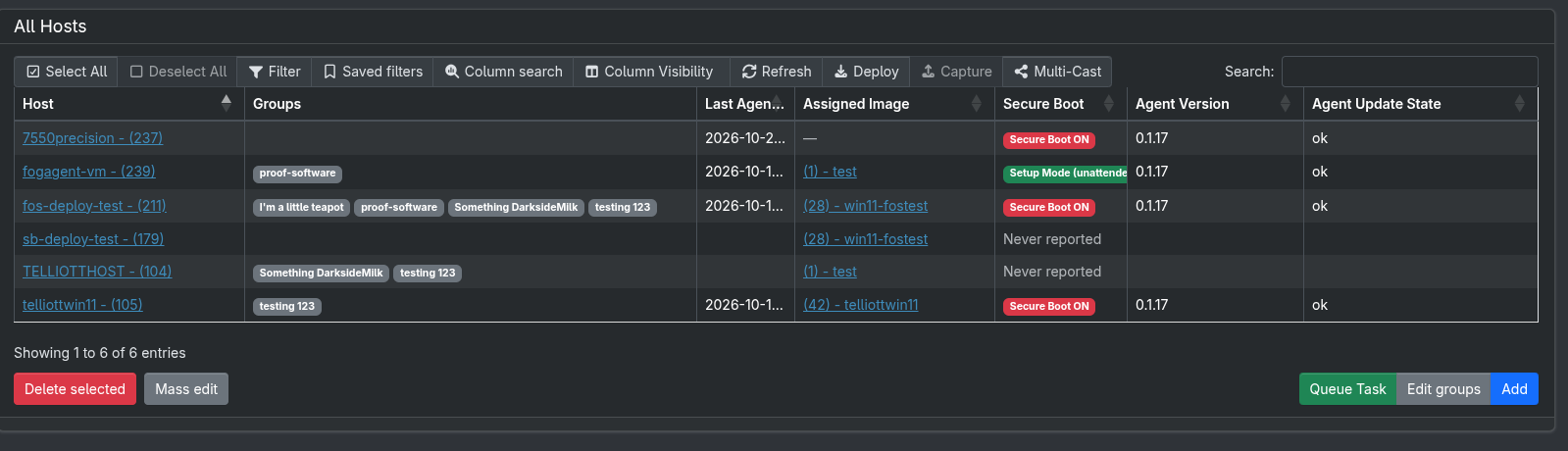1568x451 pixels.
Task: Click Never reported in sb-deploy-test row
Action: point(1052,239)
